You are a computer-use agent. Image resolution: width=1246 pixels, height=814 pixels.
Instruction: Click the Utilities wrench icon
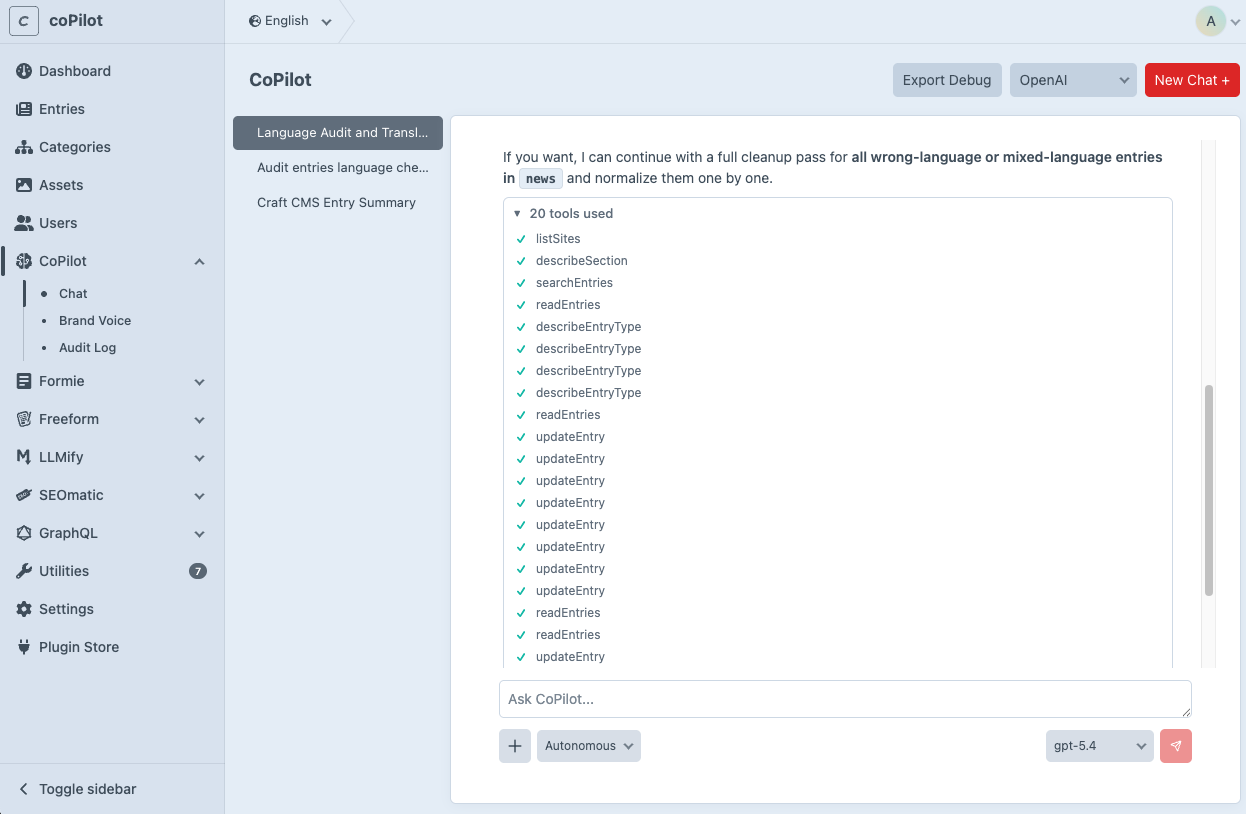(x=24, y=571)
